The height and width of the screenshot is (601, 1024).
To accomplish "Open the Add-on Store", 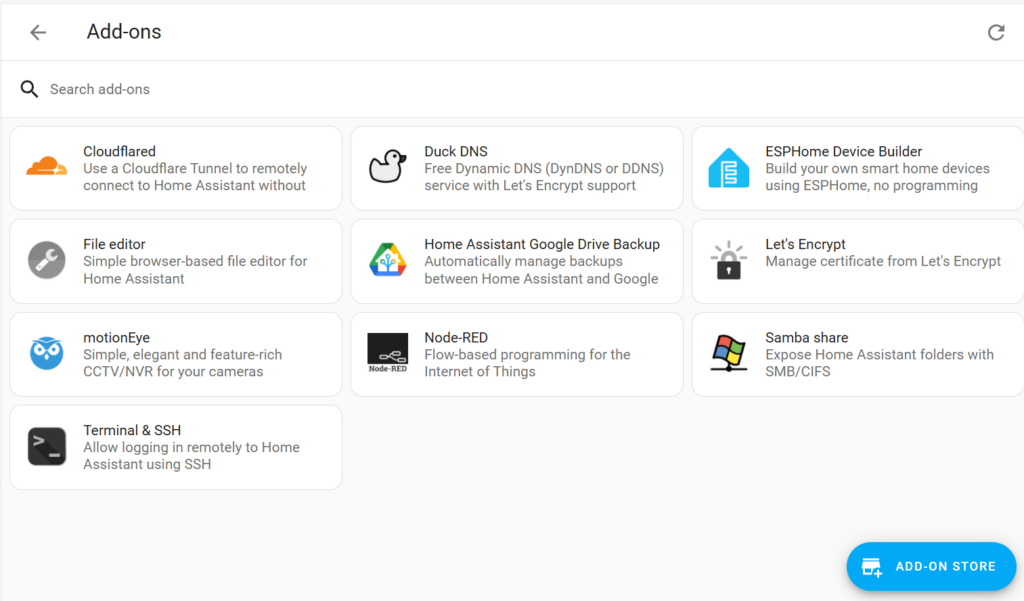I will pyautogui.click(x=931, y=566).
